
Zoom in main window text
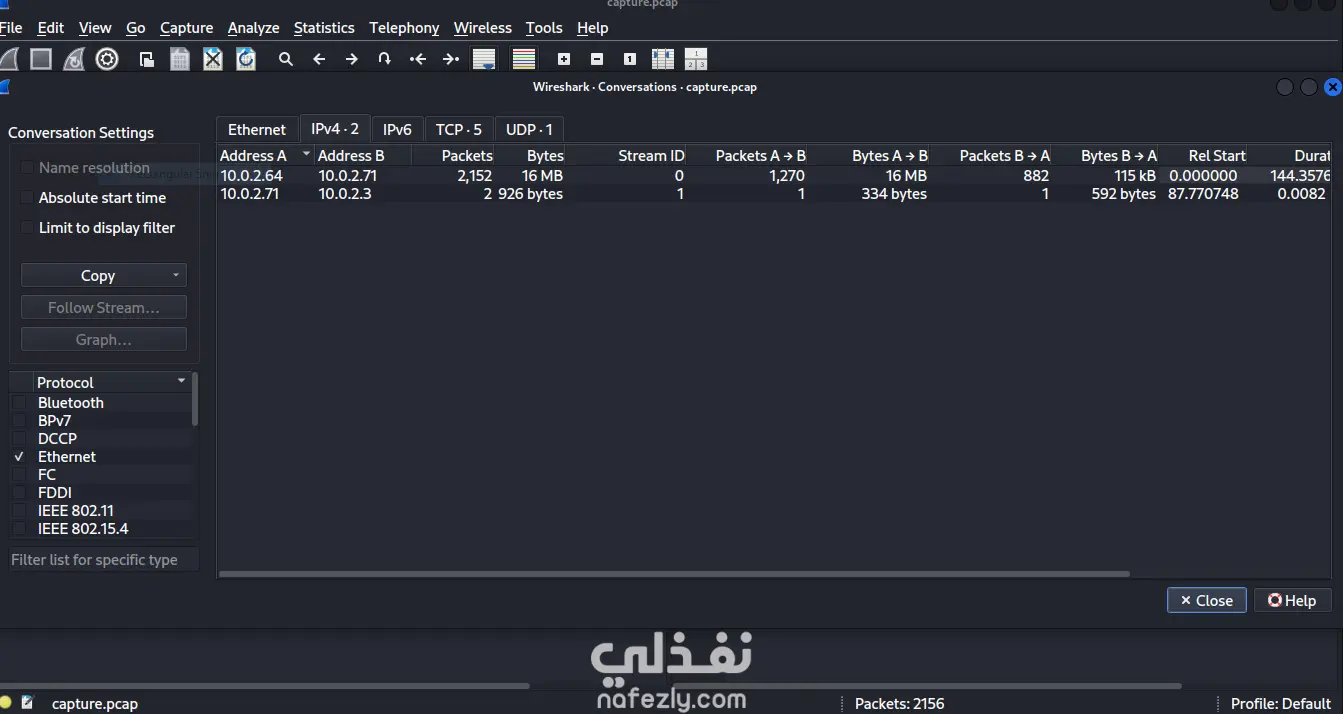click(x=564, y=59)
